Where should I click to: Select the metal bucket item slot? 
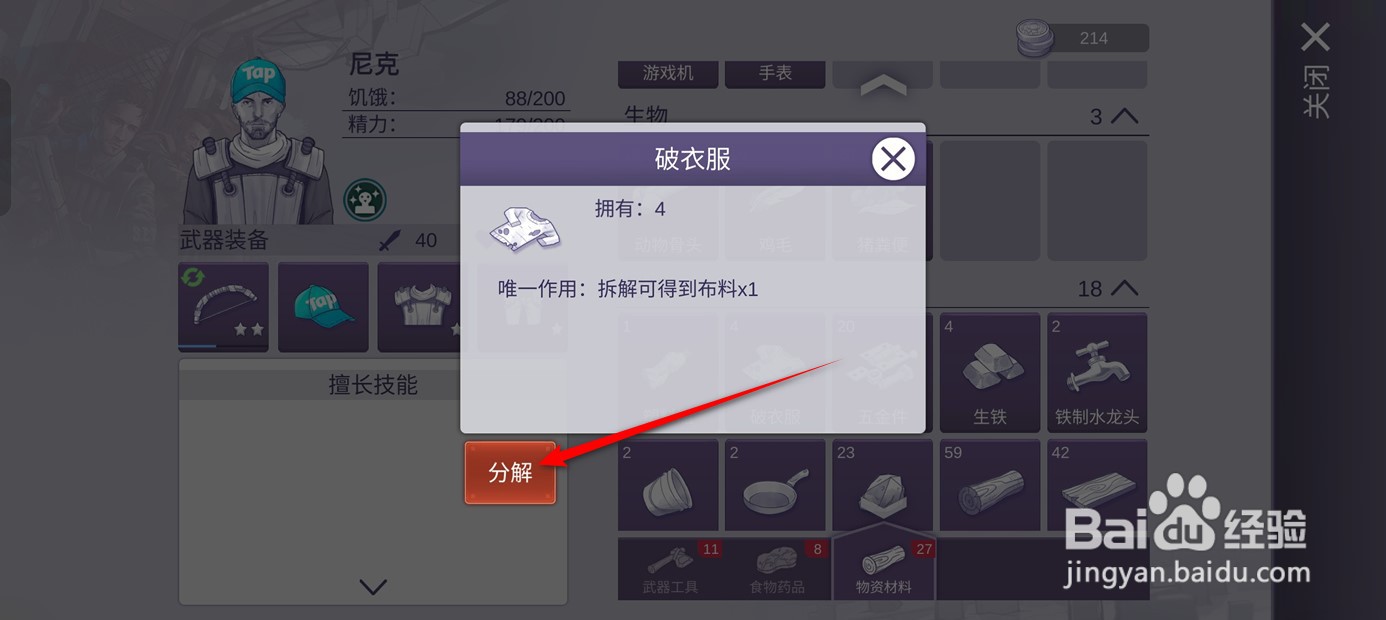(x=668, y=485)
